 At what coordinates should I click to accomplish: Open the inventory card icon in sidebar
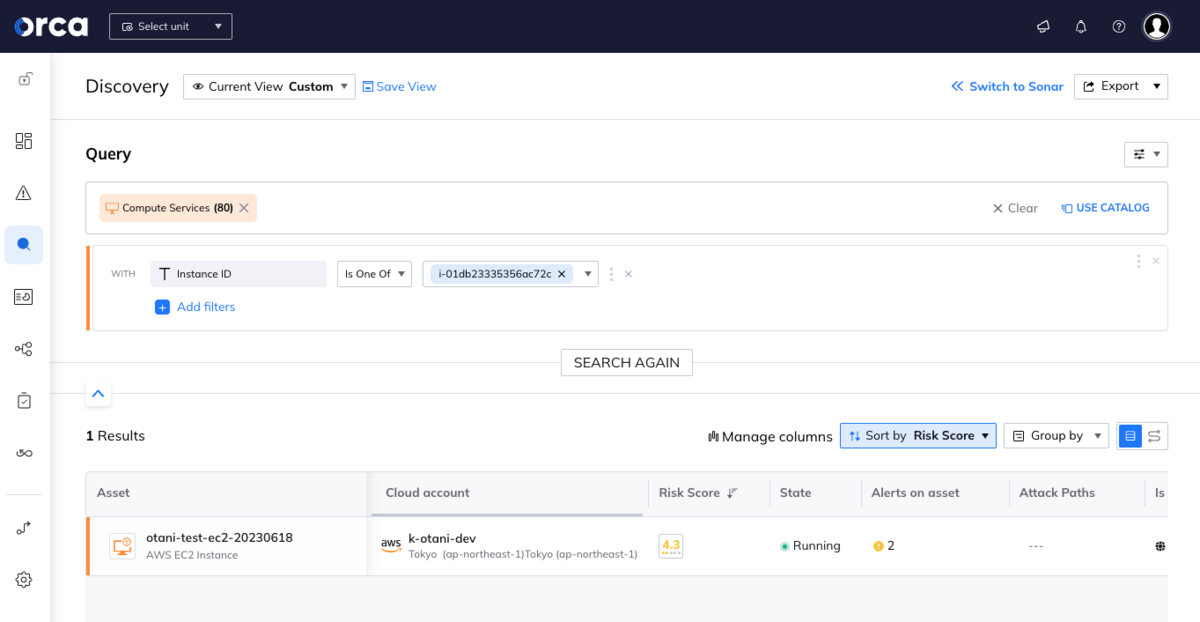[x=24, y=296]
